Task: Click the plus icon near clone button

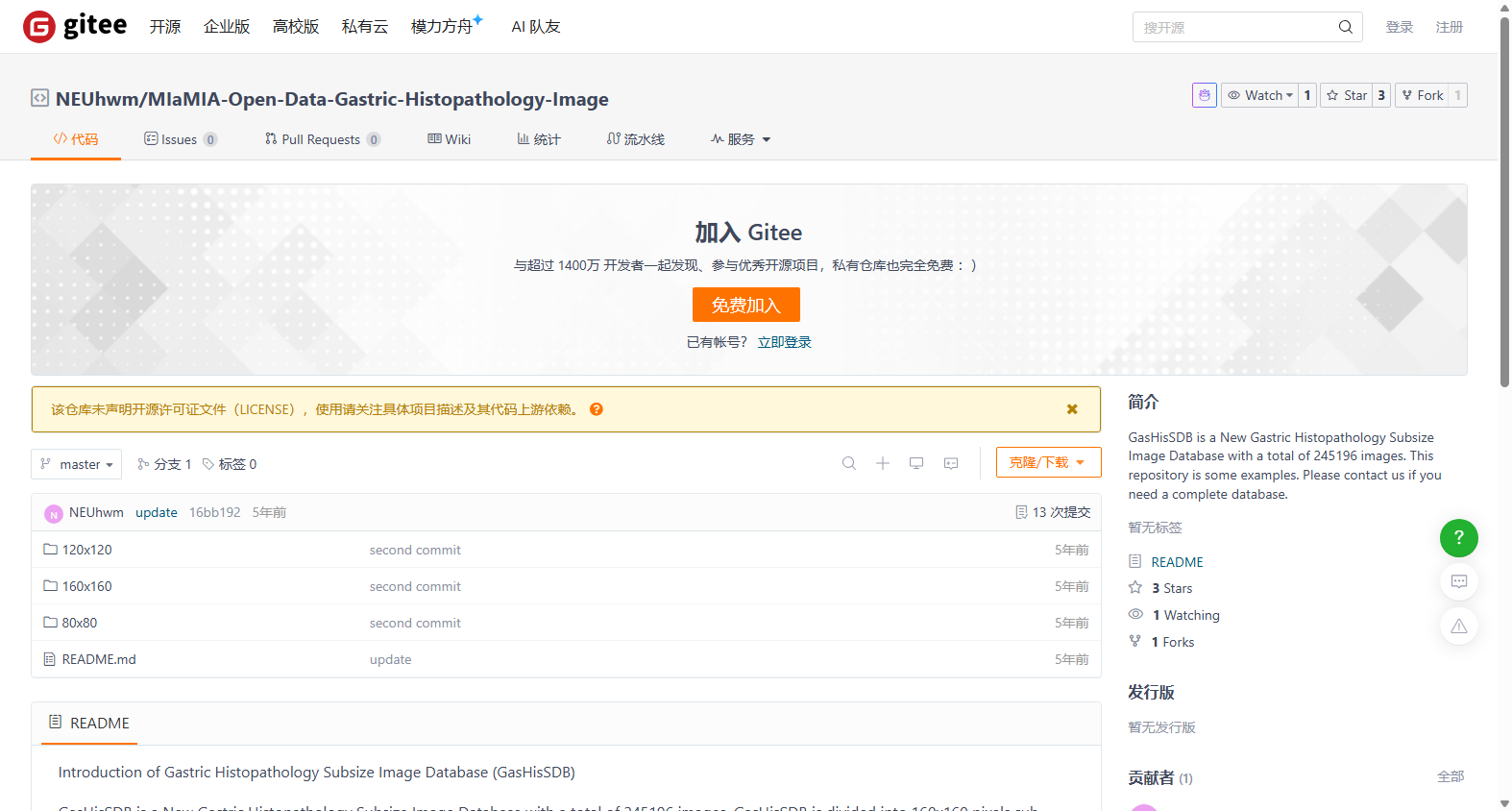Action: click(x=883, y=463)
